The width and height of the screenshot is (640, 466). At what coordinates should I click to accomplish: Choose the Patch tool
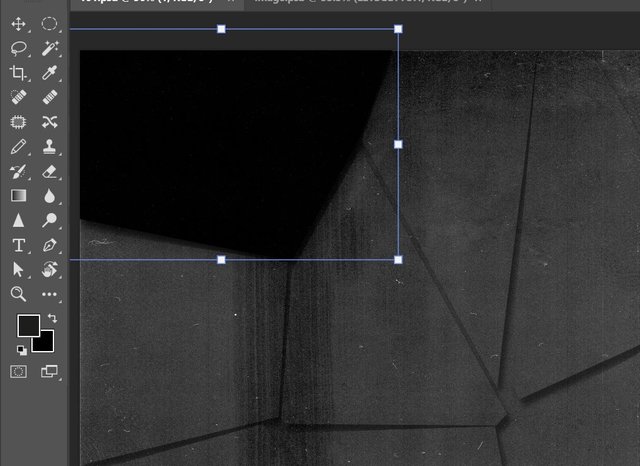18,122
